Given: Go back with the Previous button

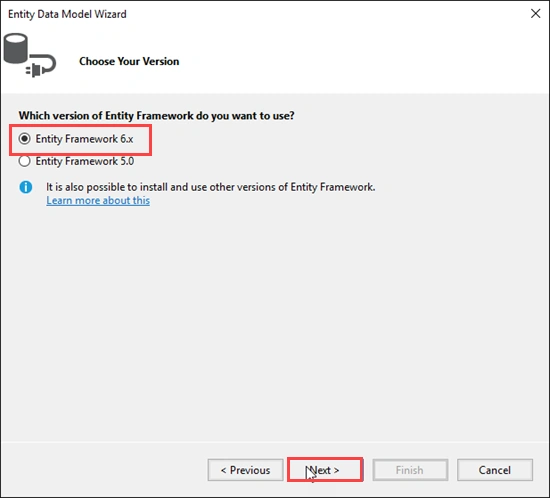Looking at the screenshot, I should pyautogui.click(x=246, y=470).
